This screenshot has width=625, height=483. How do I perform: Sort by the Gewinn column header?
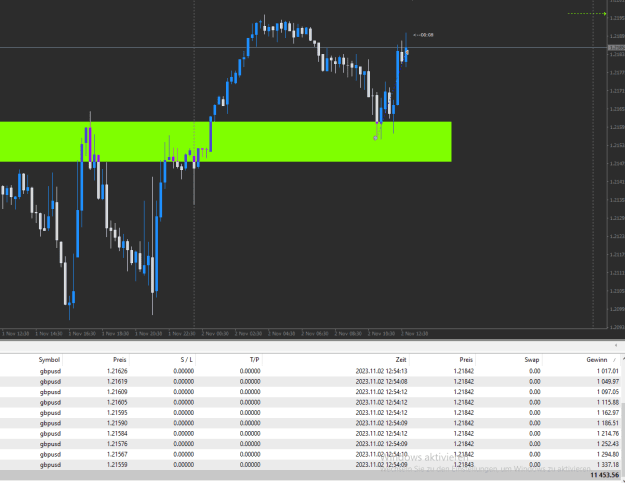pyautogui.click(x=597, y=359)
